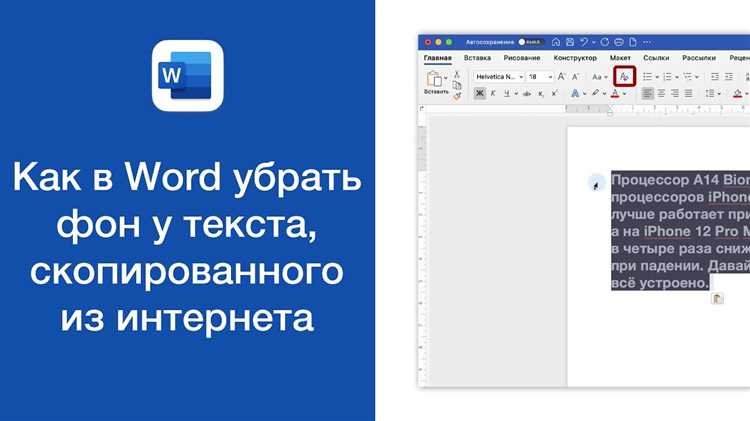Apply red font color
The width and height of the screenshot is (750, 421).
click(615, 93)
